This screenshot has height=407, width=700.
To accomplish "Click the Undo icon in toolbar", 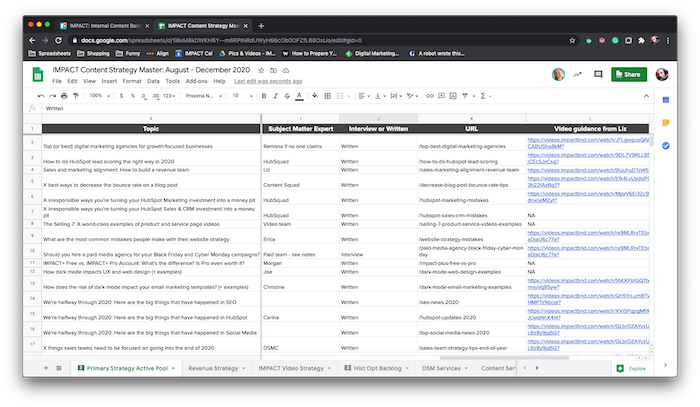I will click(41, 96).
